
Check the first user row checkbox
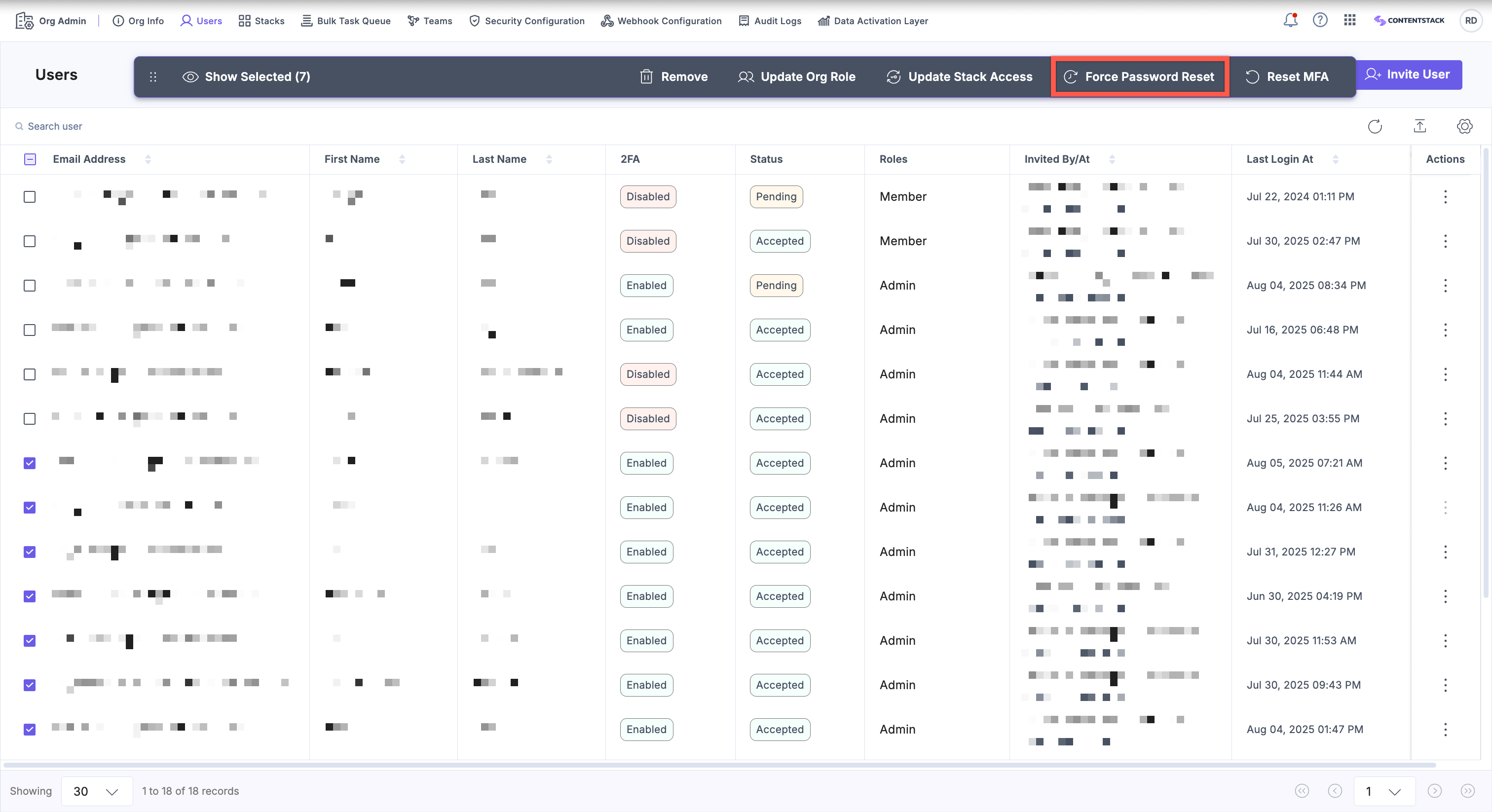[x=30, y=197]
